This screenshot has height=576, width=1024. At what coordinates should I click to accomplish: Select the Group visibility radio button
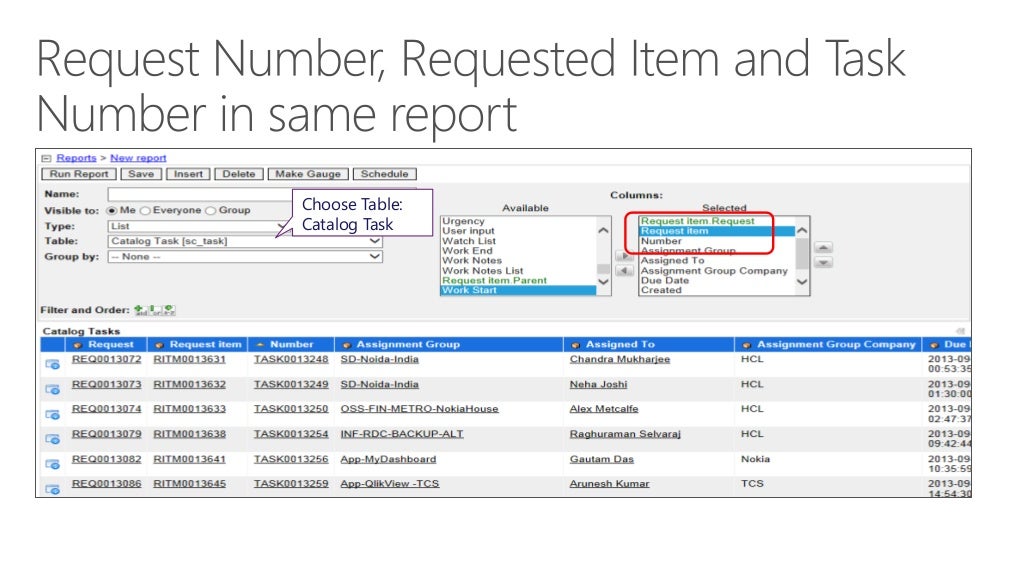point(210,210)
